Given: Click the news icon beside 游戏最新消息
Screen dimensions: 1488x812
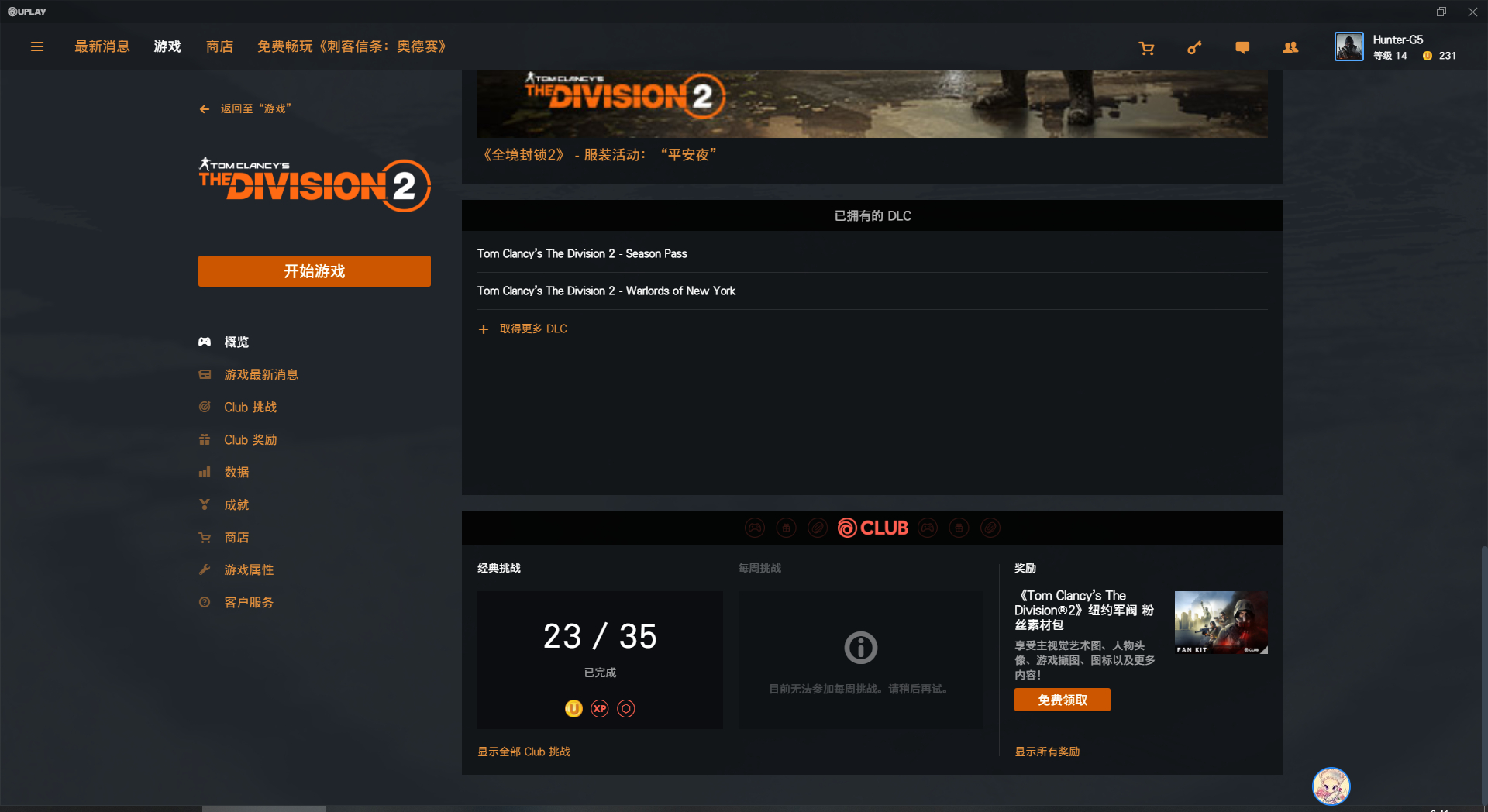Looking at the screenshot, I should point(205,374).
